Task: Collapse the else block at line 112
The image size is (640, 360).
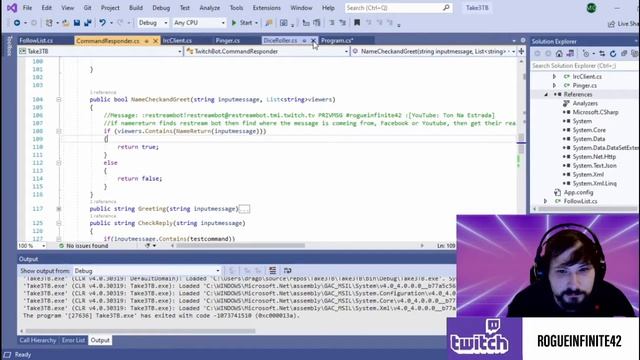Action: pyautogui.click(x=58, y=163)
